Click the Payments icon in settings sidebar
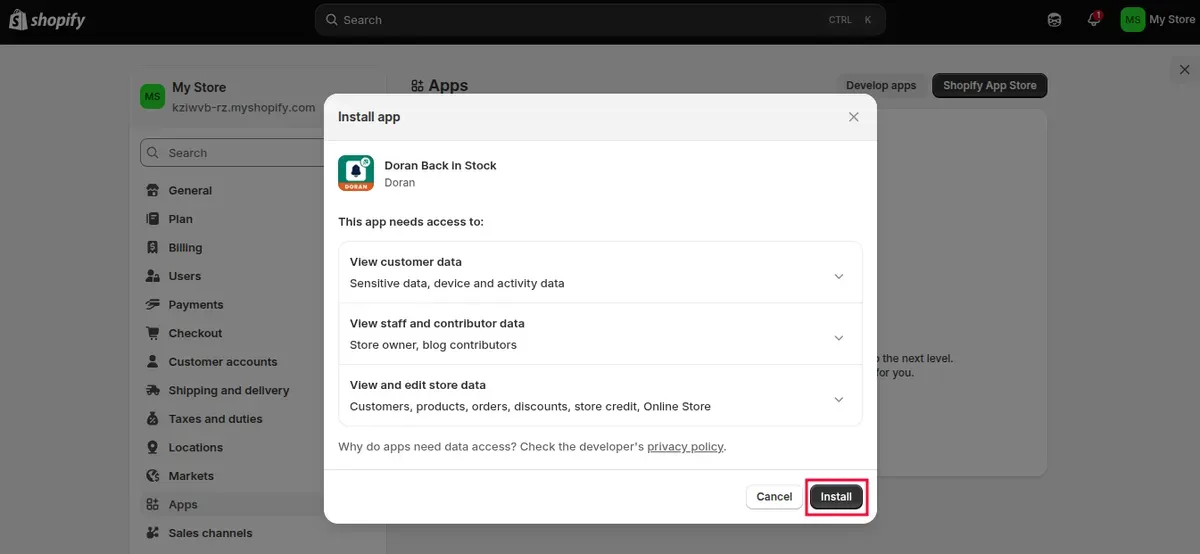This screenshot has width=1200, height=554. click(153, 305)
